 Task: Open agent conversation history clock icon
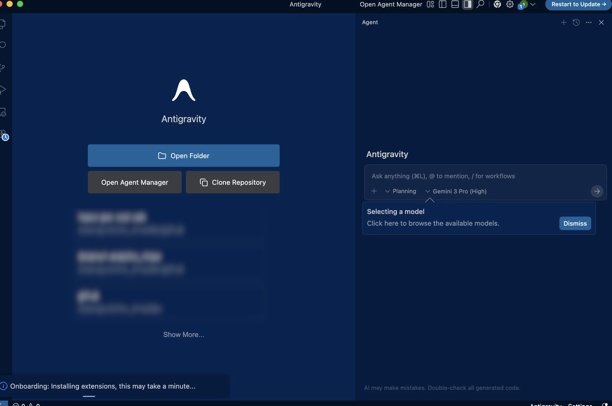pyautogui.click(x=576, y=22)
